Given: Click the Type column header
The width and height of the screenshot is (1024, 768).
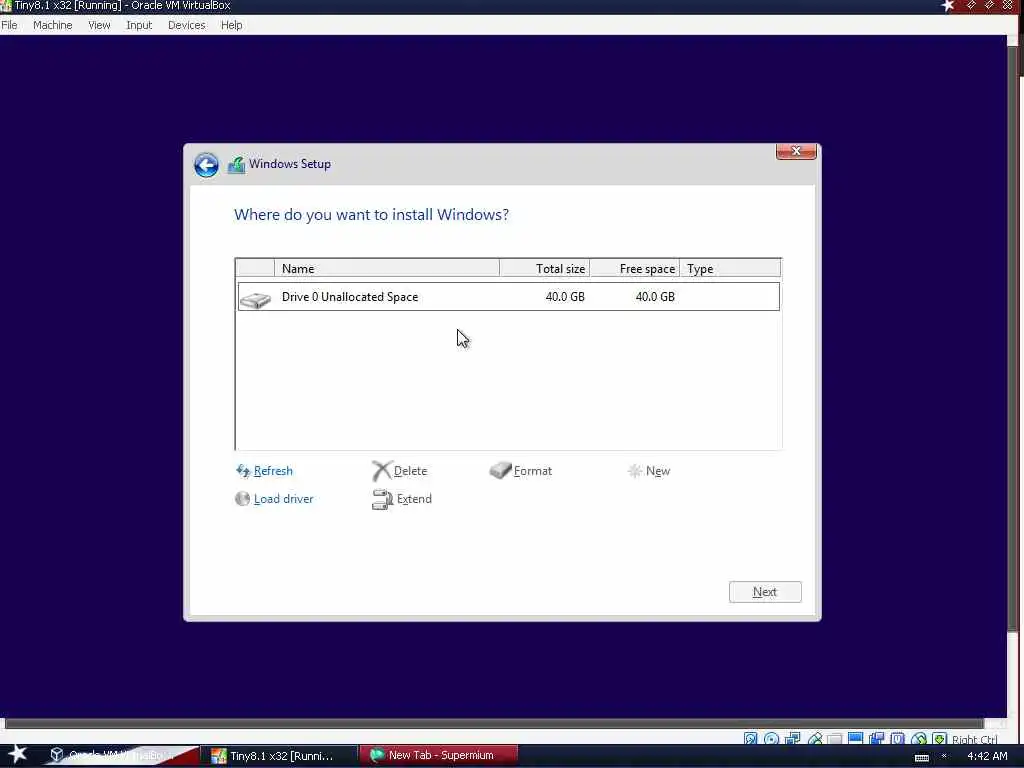Looking at the screenshot, I should coord(730,268).
